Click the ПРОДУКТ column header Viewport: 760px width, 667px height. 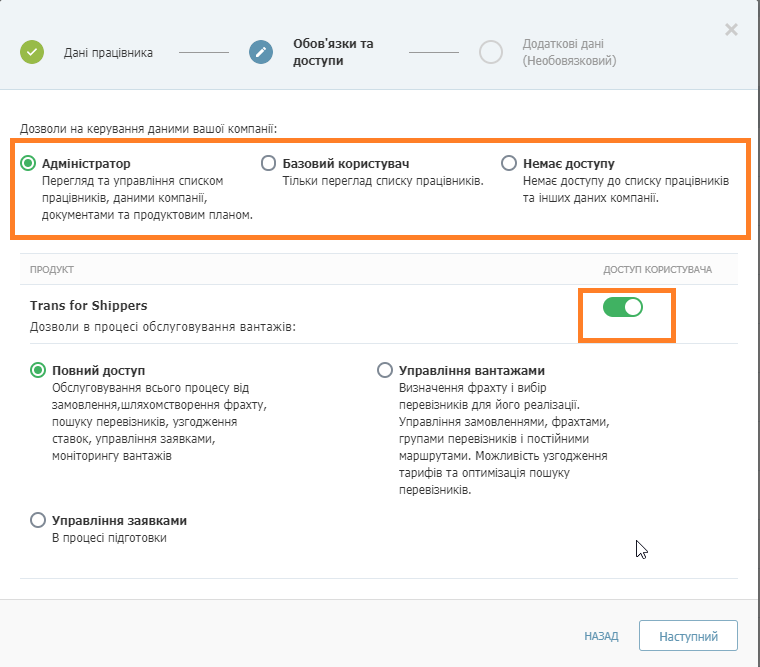pos(52,270)
